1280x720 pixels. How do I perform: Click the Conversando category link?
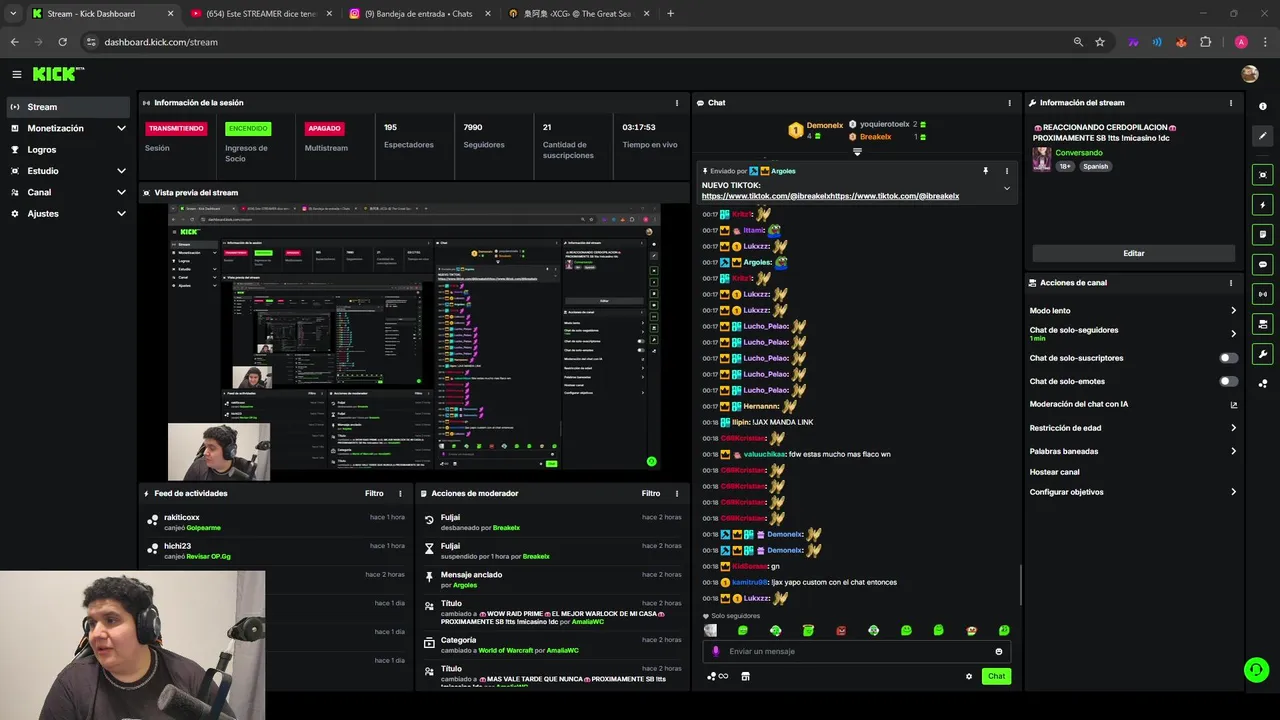point(1078,153)
